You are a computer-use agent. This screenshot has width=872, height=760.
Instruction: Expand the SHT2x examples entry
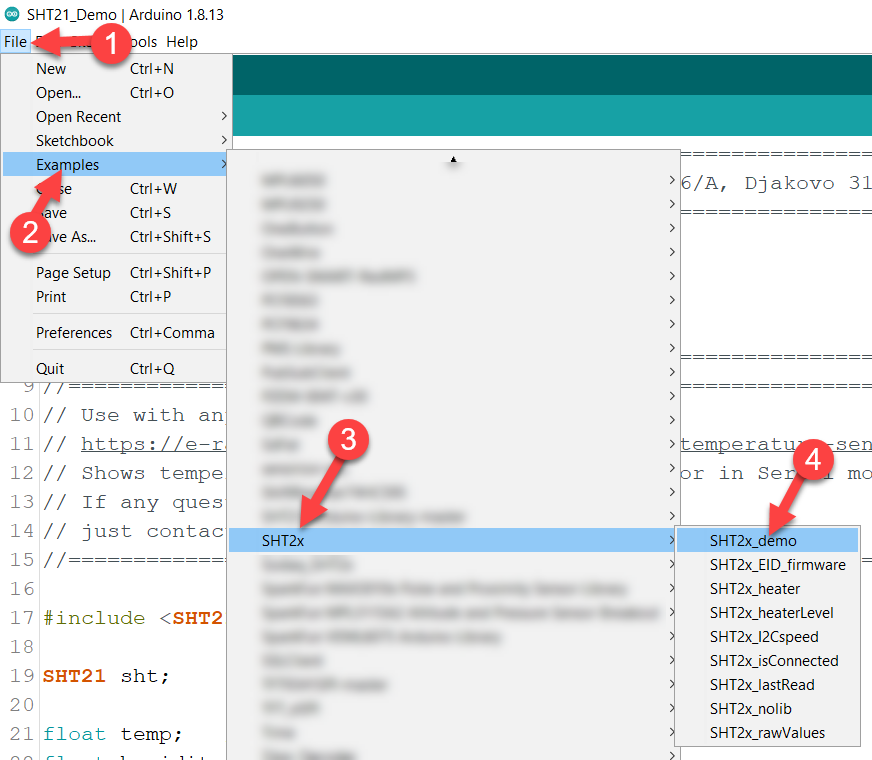(452, 540)
